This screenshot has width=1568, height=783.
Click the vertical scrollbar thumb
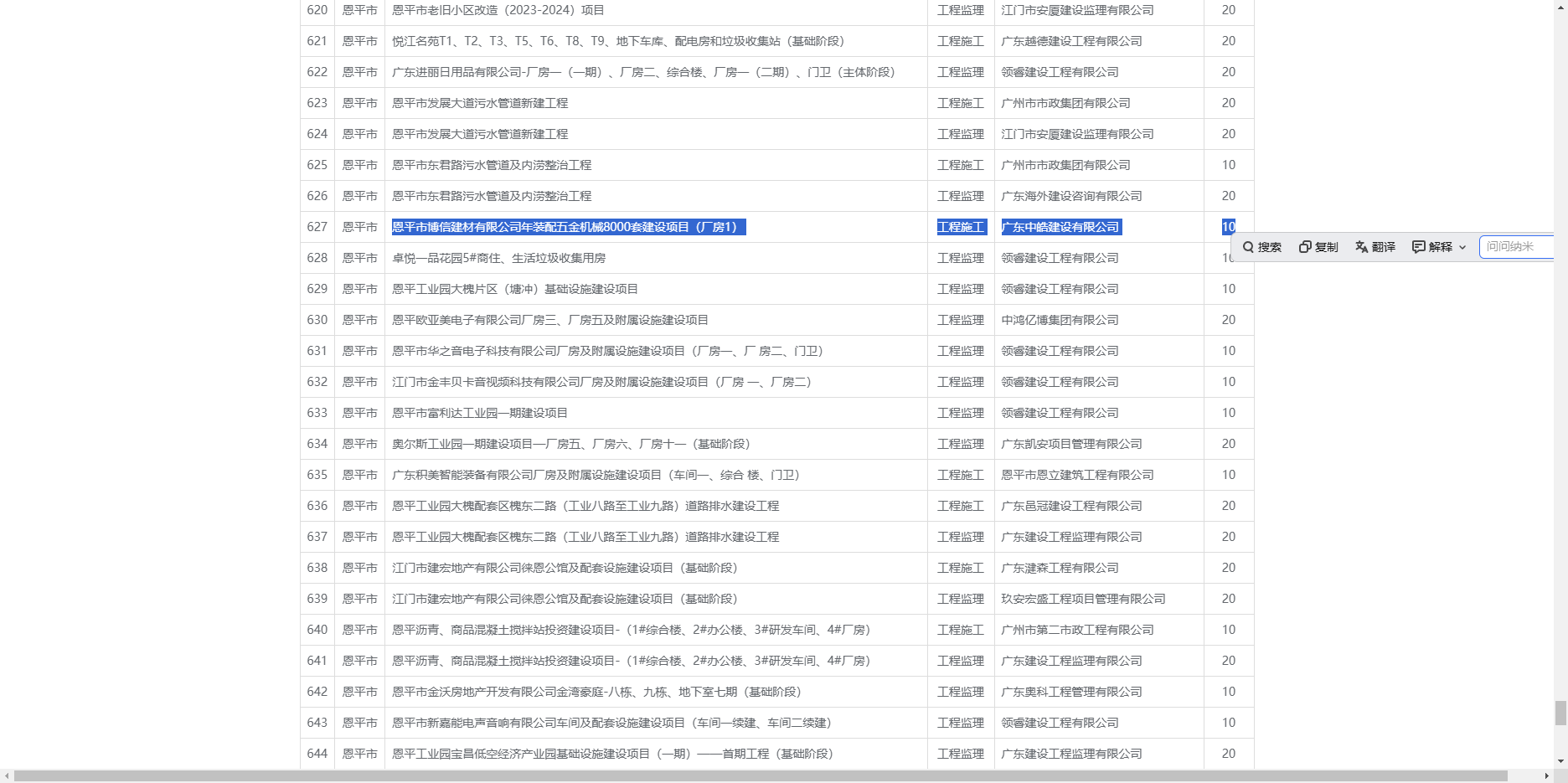[1560, 713]
